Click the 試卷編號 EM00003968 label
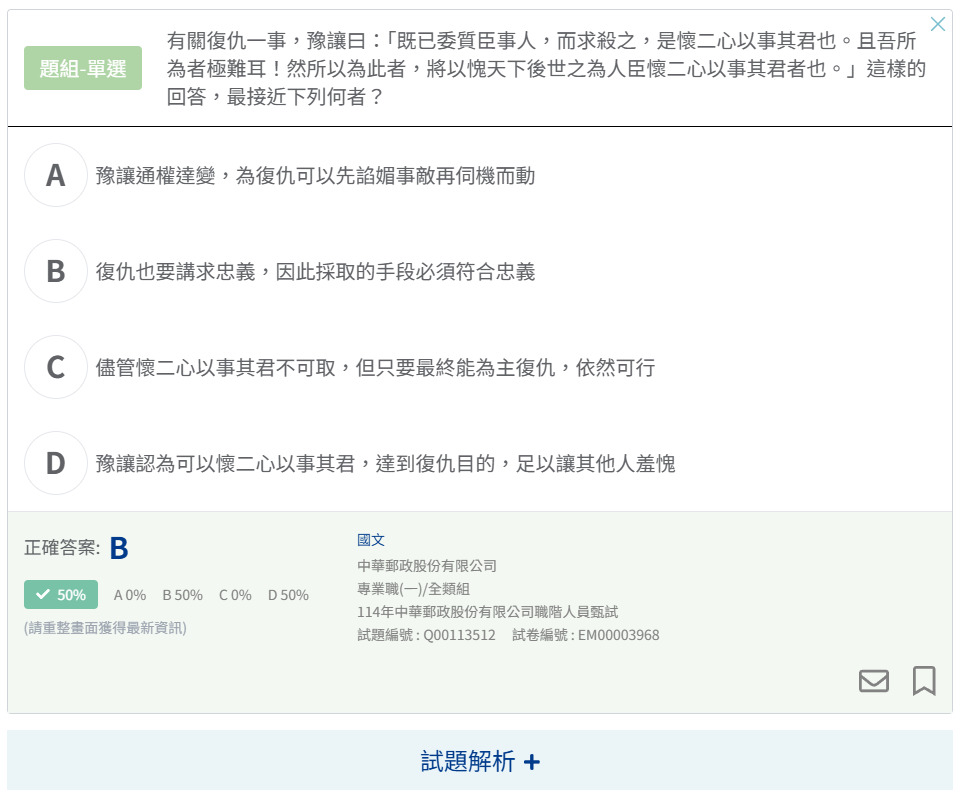 [x=585, y=635]
